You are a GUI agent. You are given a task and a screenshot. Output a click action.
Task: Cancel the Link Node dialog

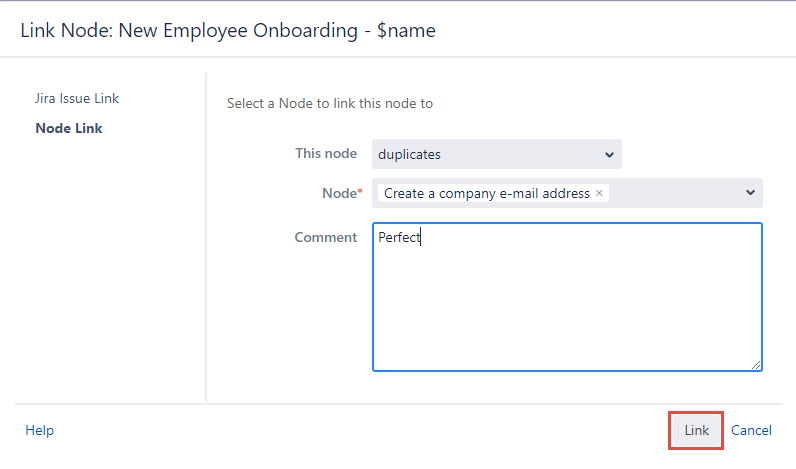pos(751,430)
